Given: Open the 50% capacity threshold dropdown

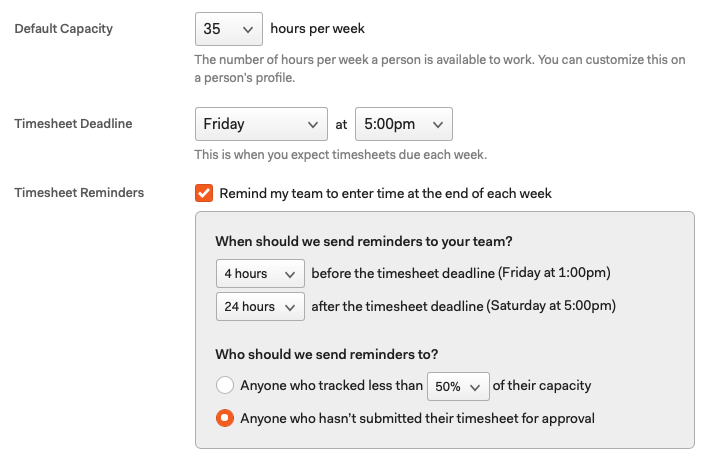Looking at the screenshot, I should tap(458, 385).
